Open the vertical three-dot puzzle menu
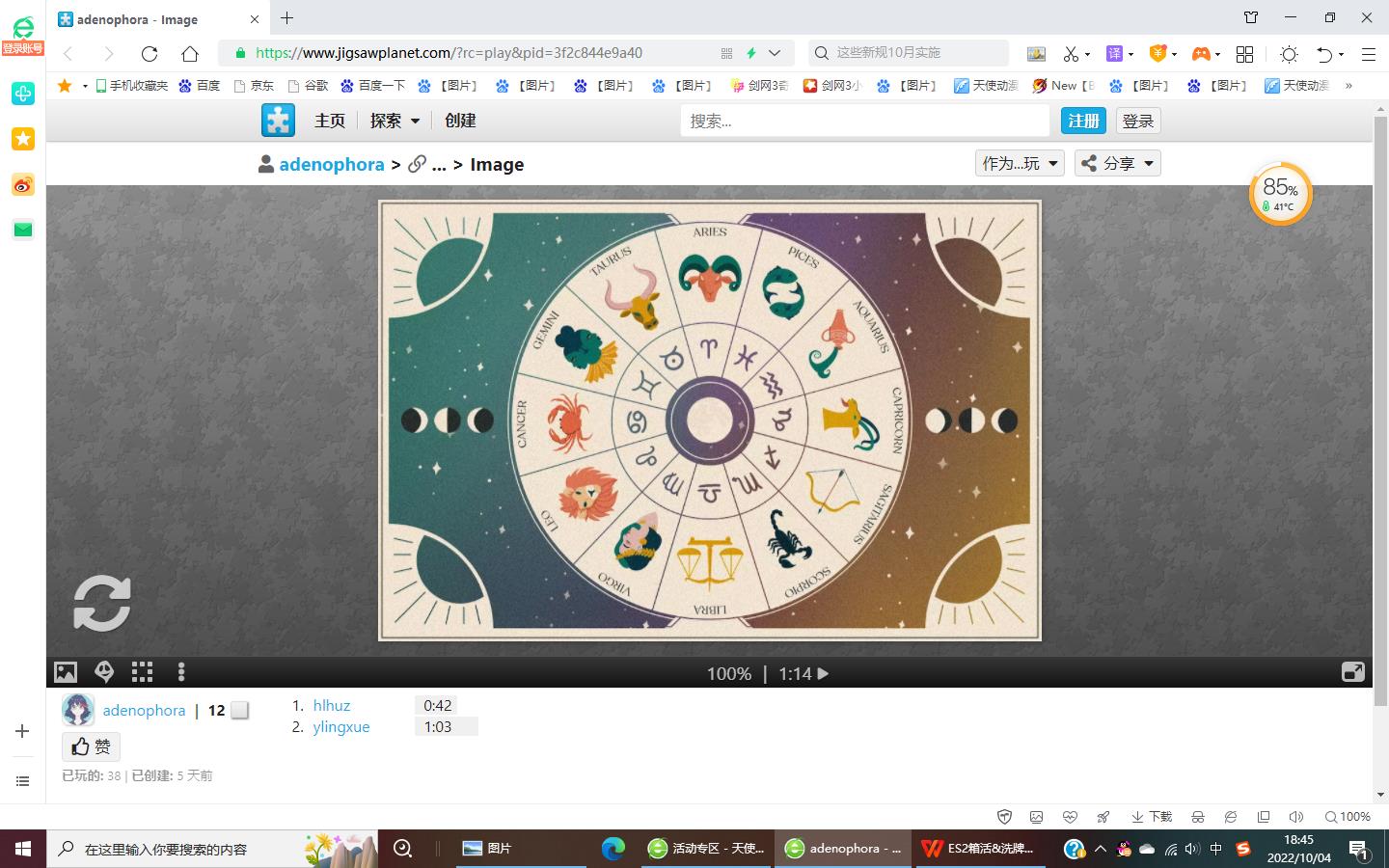 181,672
